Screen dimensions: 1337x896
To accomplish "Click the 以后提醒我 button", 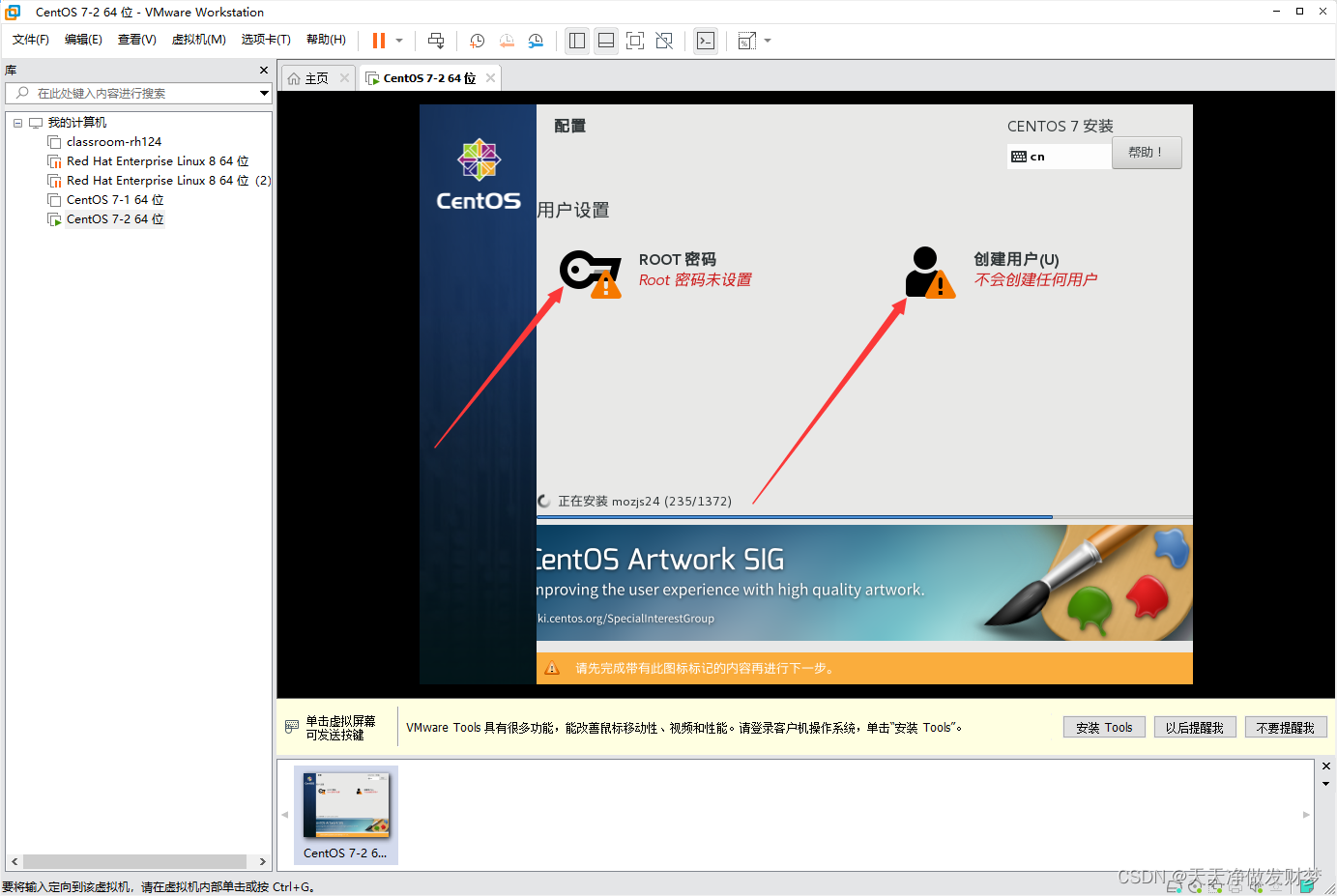I will 1195,728.
